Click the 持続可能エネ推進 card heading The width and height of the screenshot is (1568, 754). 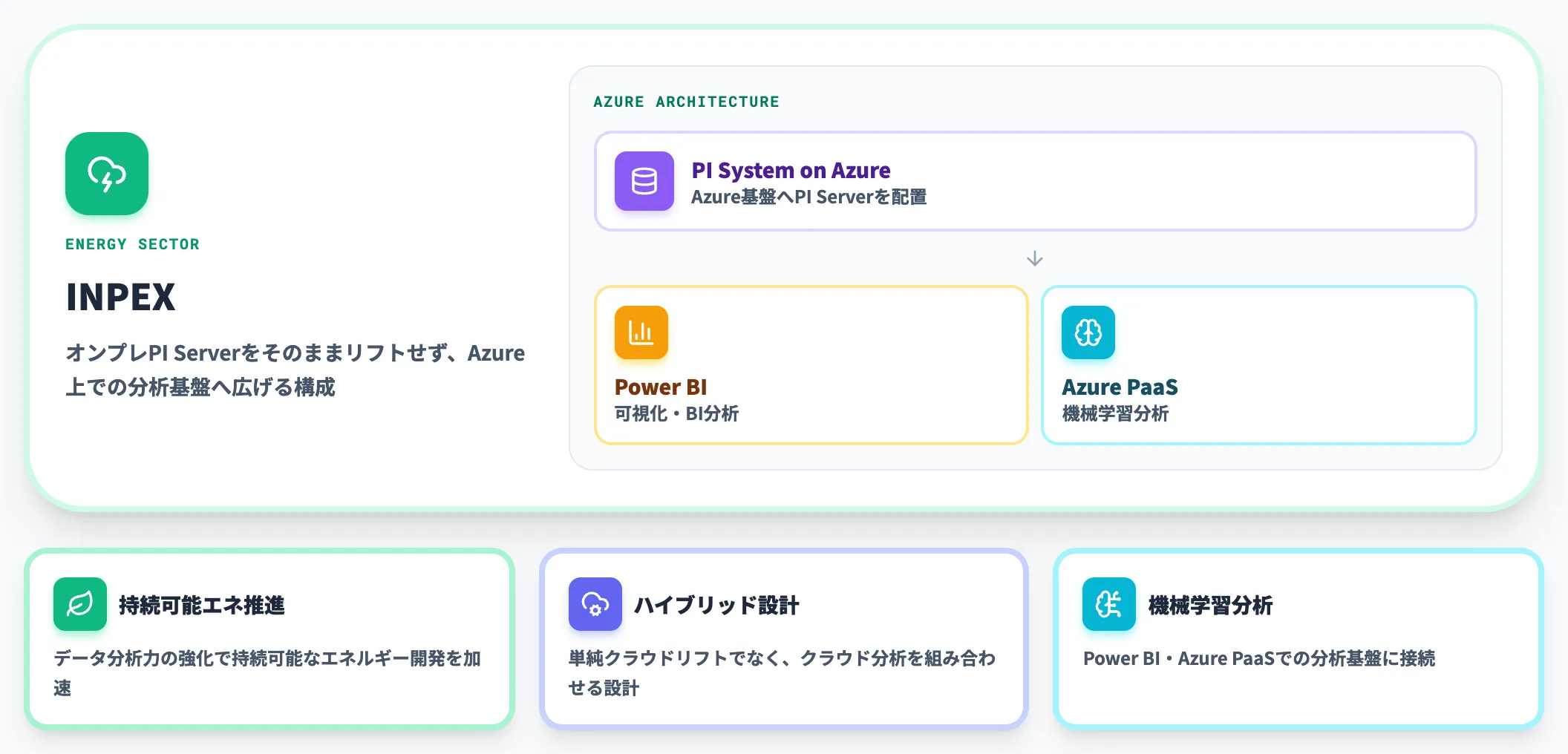click(202, 605)
